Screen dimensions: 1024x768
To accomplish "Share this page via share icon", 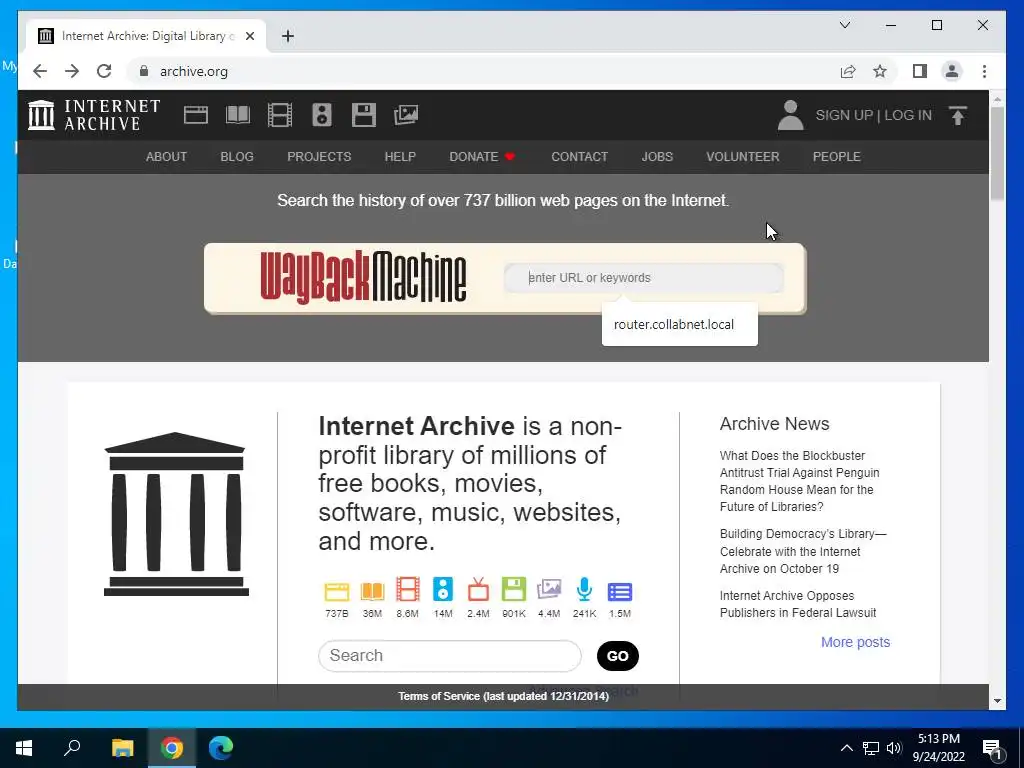I will pos(848,71).
